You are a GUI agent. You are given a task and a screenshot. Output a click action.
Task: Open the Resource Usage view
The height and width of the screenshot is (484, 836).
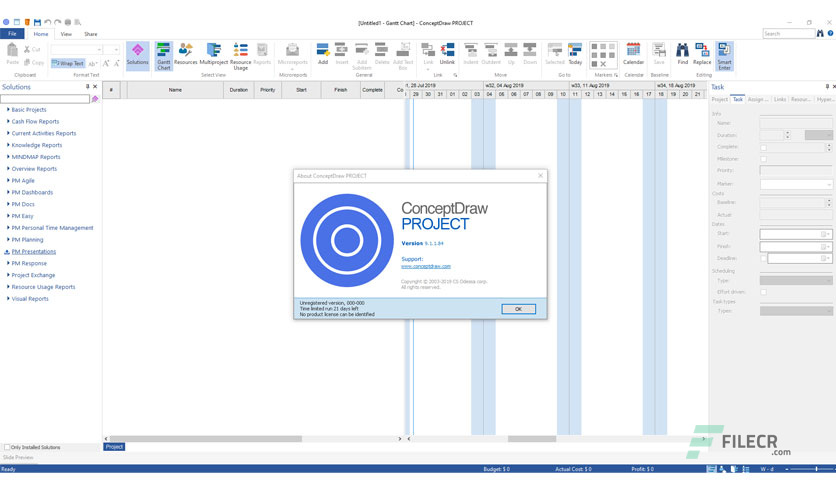tap(240, 56)
